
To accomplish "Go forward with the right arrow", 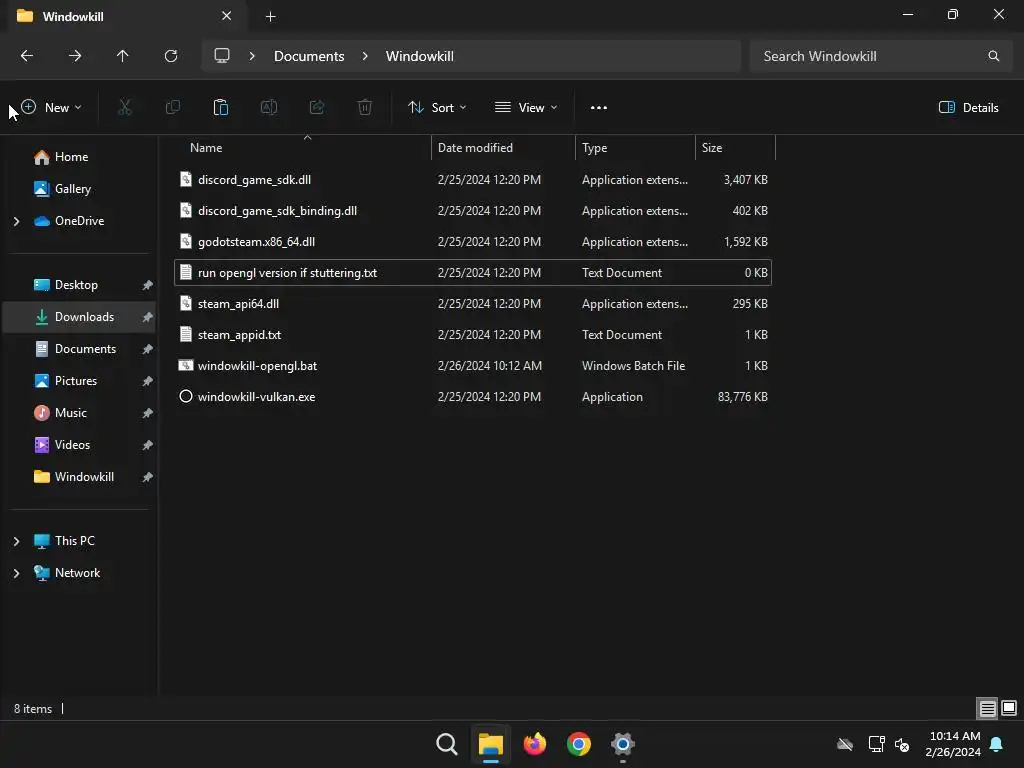I will click(x=75, y=56).
